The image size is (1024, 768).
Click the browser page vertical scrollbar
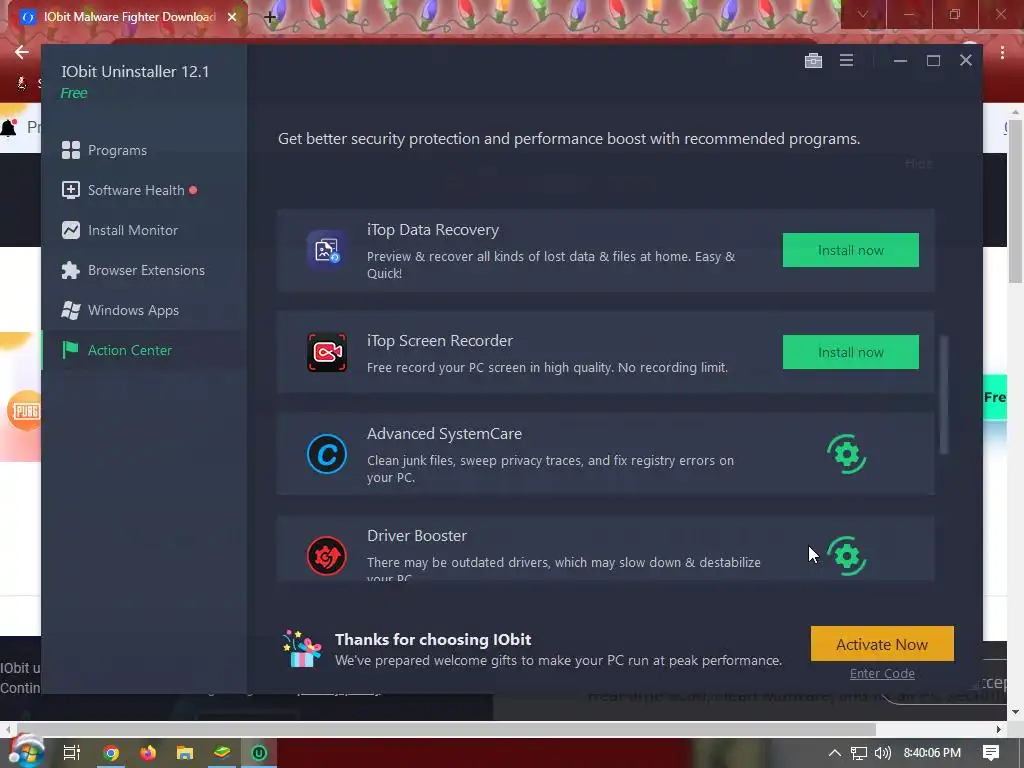click(x=1015, y=202)
